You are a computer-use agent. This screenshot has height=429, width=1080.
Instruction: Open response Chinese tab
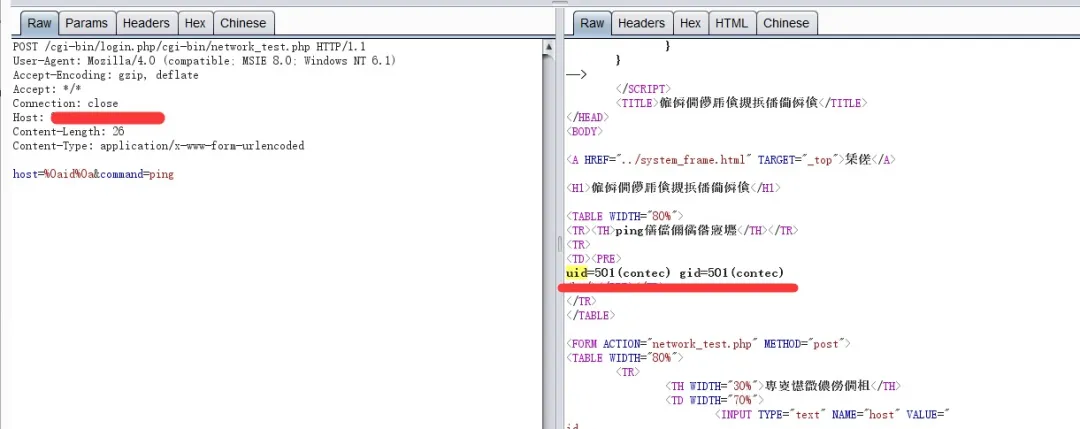click(x=786, y=23)
